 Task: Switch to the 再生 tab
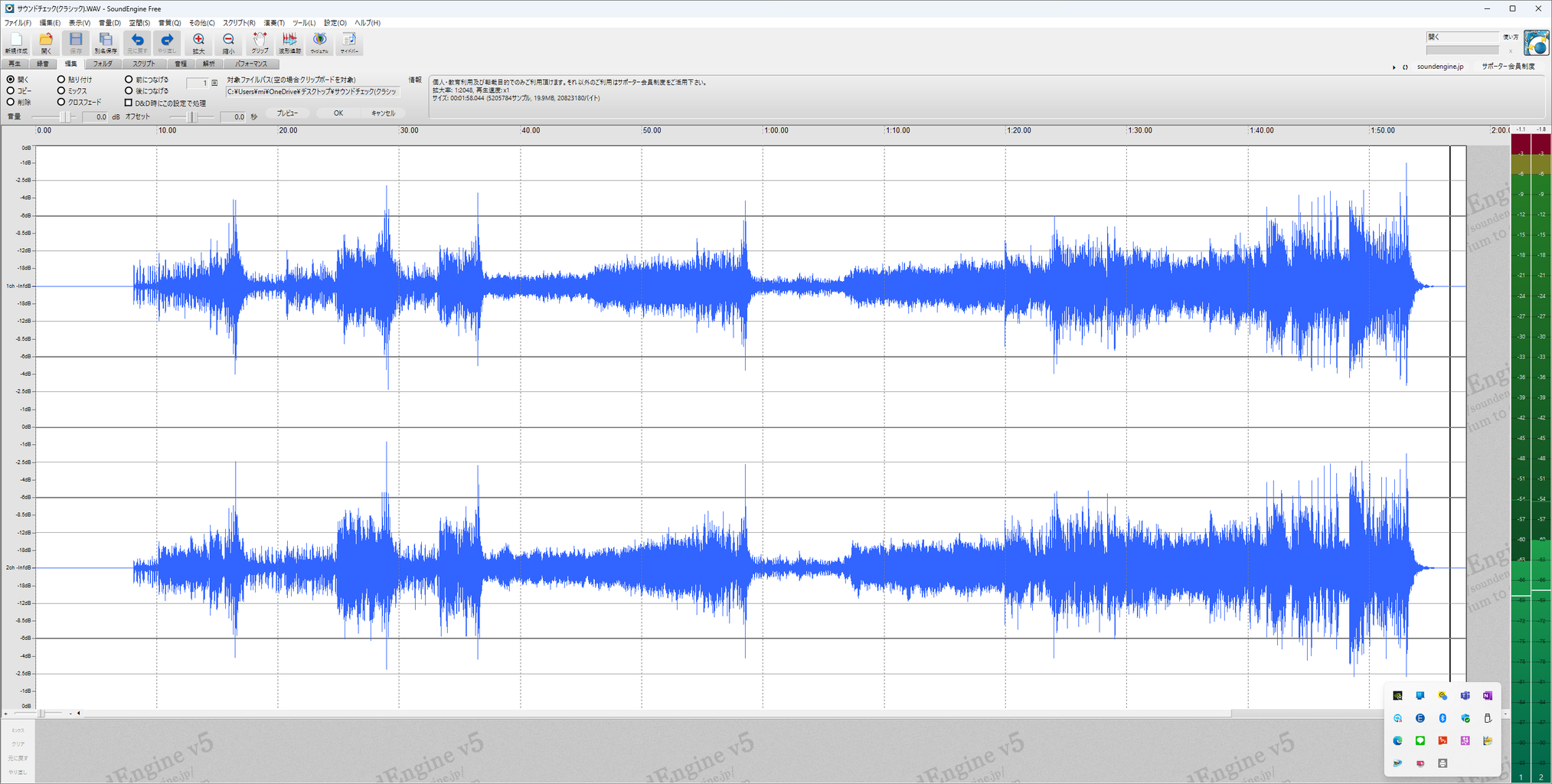coord(15,64)
